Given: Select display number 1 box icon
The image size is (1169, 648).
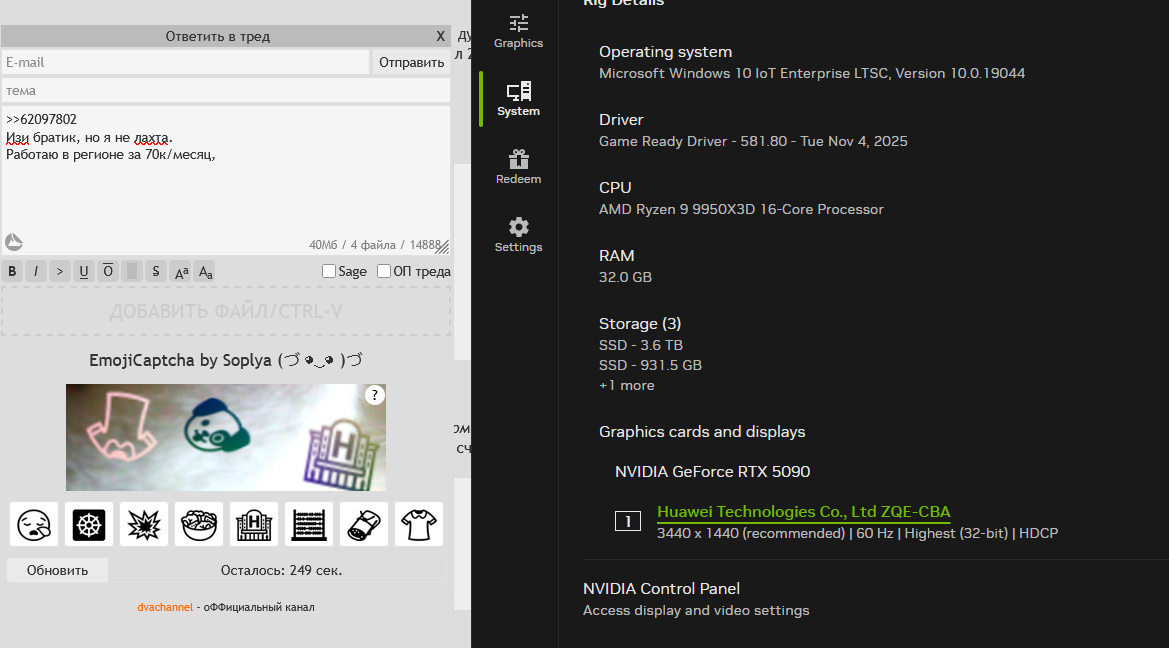Looking at the screenshot, I should point(628,521).
